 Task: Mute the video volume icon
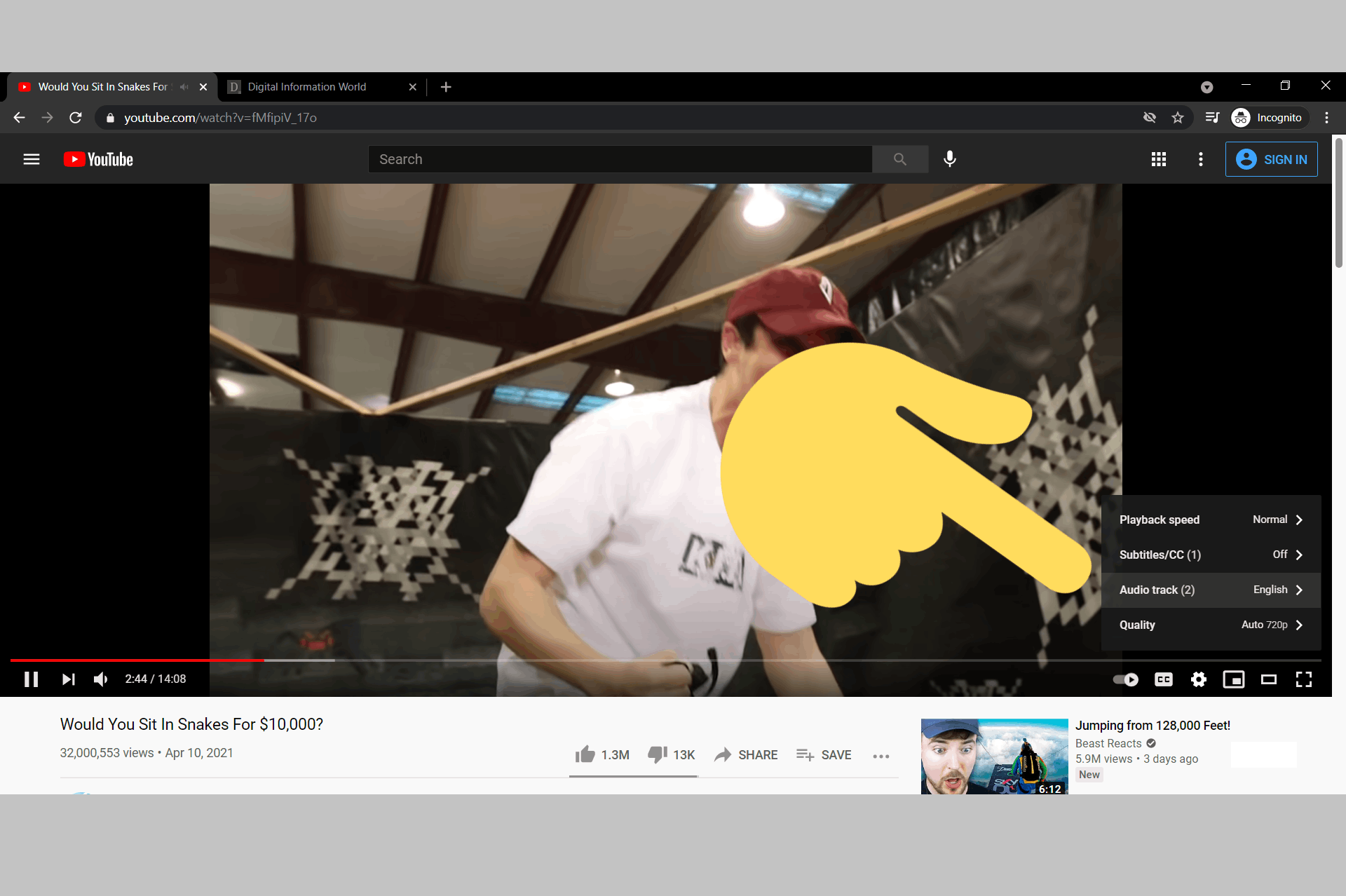[x=100, y=679]
